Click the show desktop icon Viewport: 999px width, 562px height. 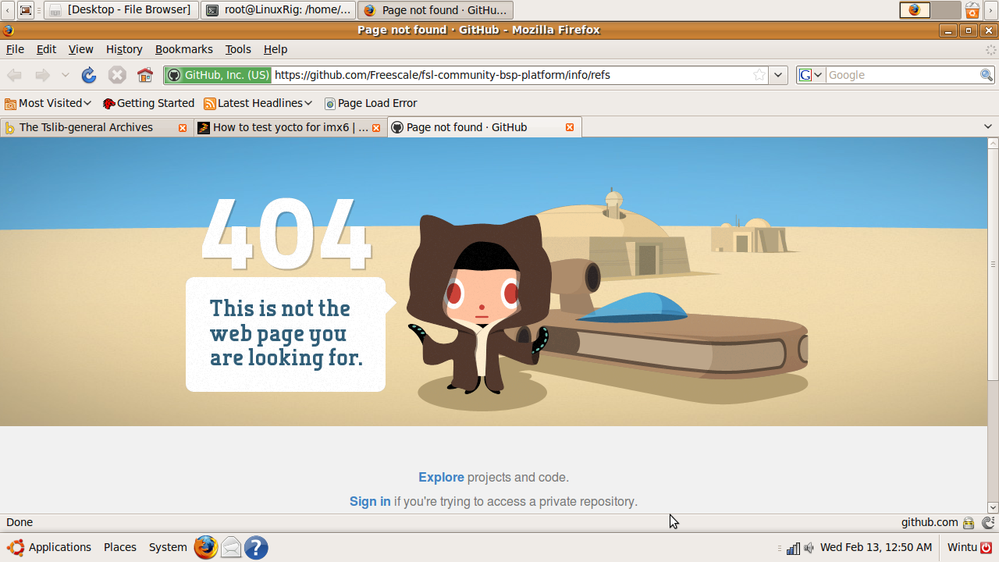25,10
